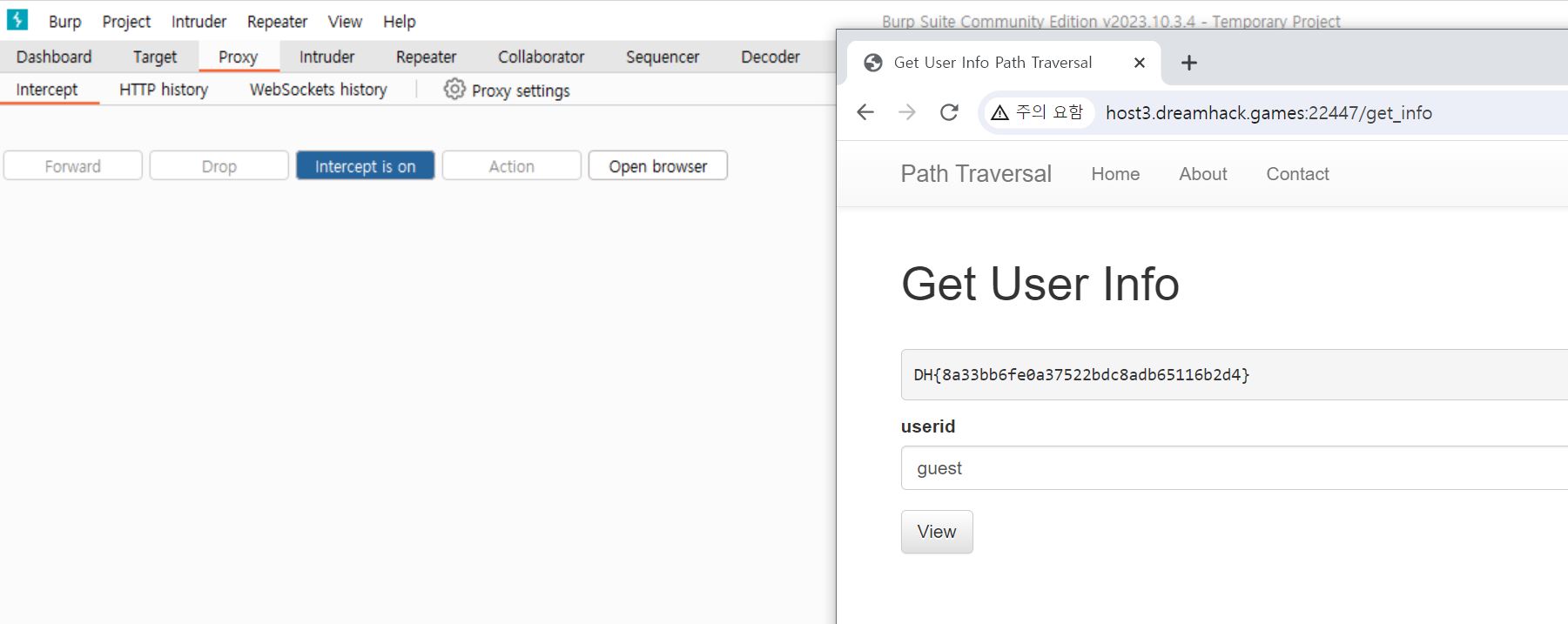Click the Action button
This screenshot has width=1568, height=624.
pyautogui.click(x=512, y=165)
